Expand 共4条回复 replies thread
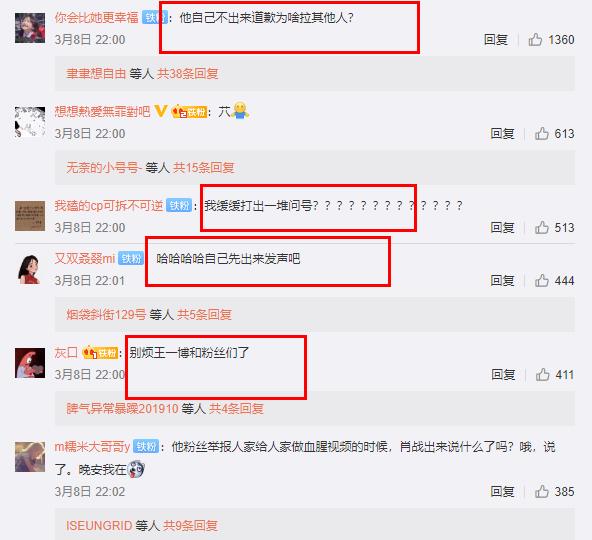The width and height of the screenshot is (592, 540). (x=236, y=408)
